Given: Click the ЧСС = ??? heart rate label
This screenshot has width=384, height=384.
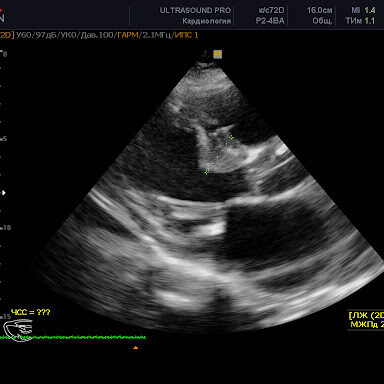Looking at the screenshot, I should (30, 312).
